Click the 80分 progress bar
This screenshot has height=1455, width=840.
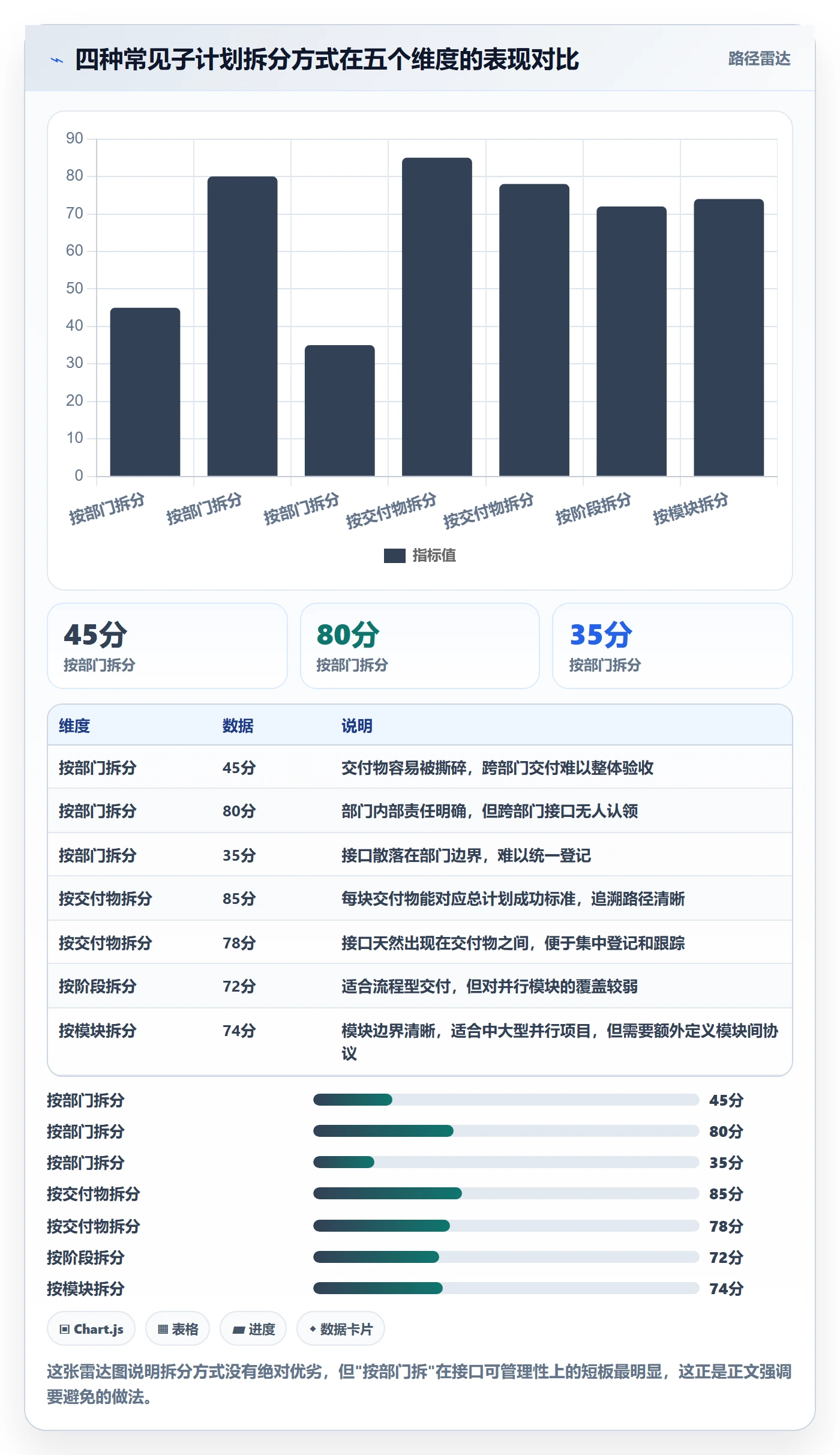506,1131
